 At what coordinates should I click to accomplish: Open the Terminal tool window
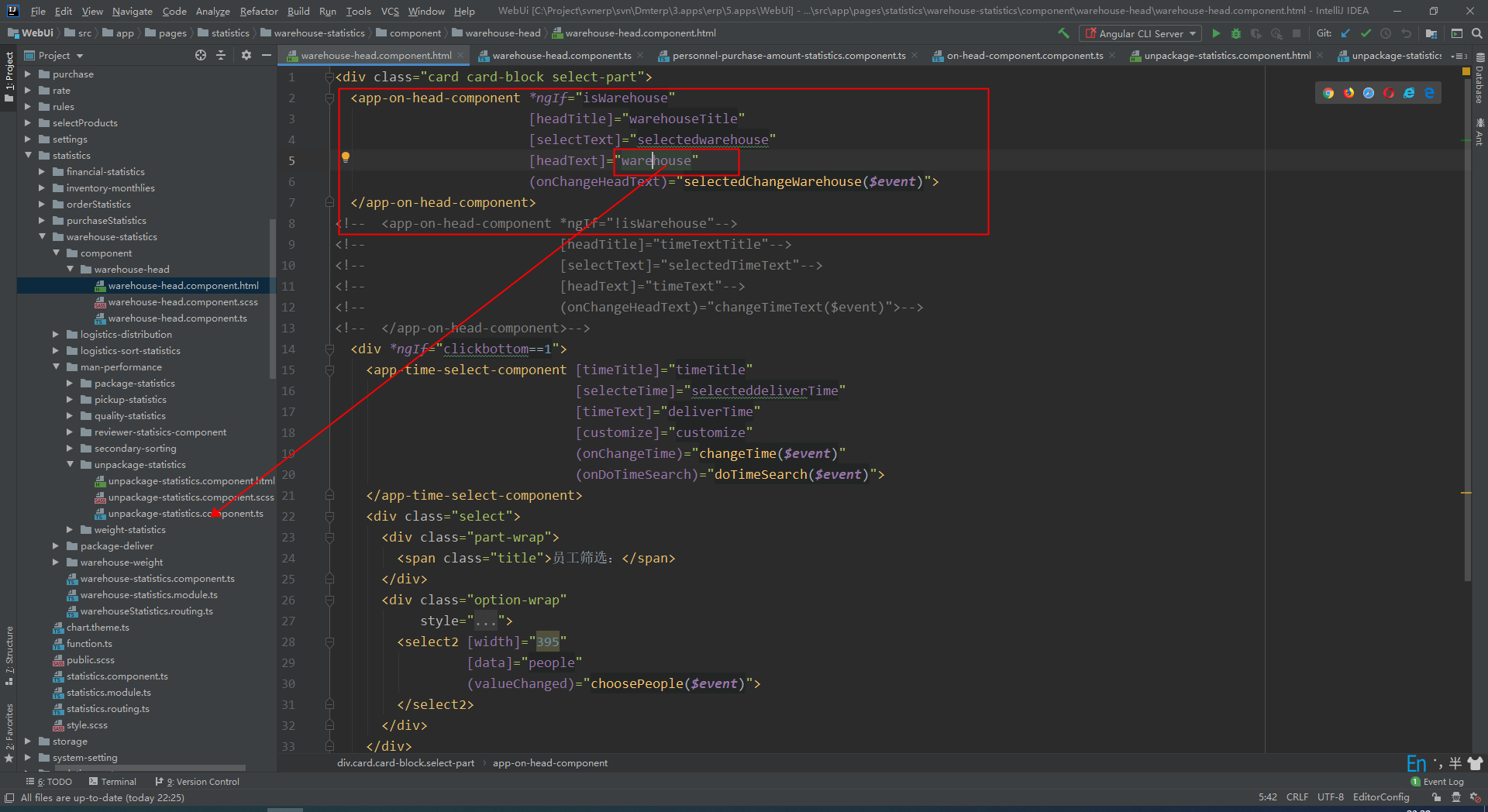coord(112,782)
